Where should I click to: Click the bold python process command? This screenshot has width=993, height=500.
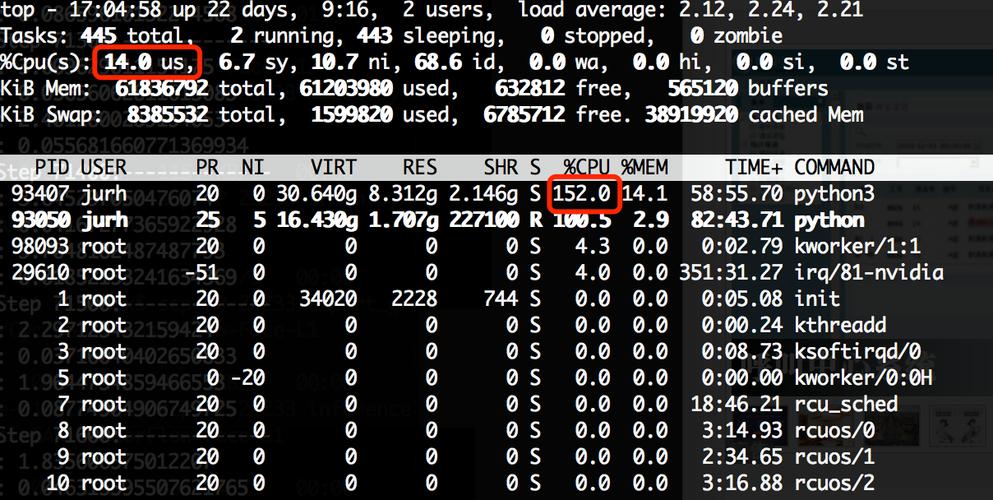click(x=828, y=219)
